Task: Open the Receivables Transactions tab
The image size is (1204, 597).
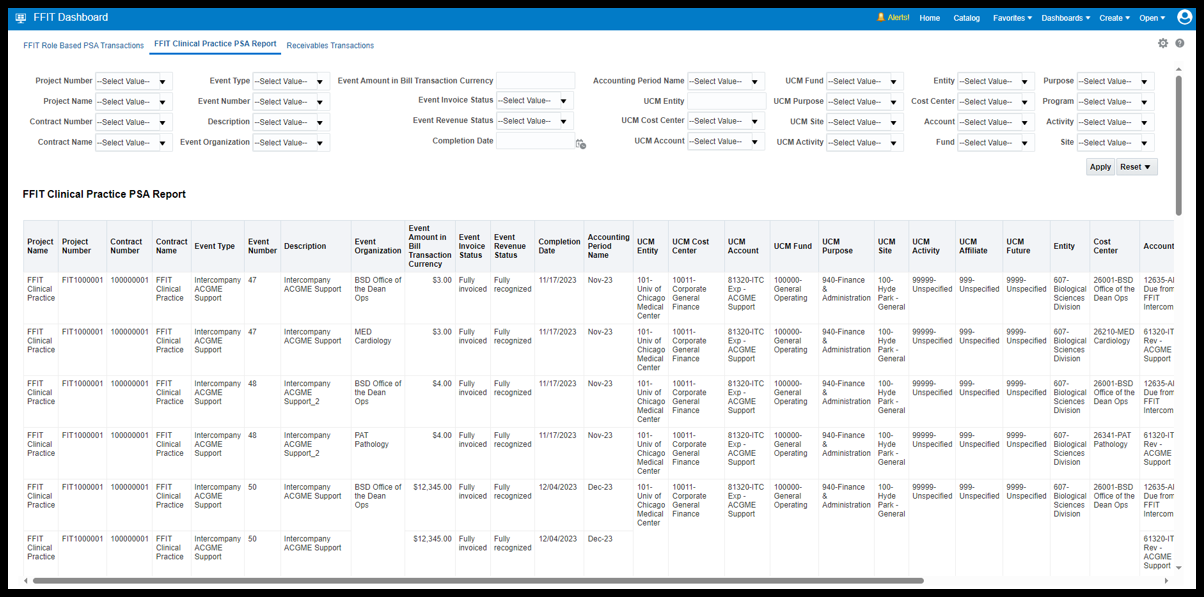Action: pos(330,45)
